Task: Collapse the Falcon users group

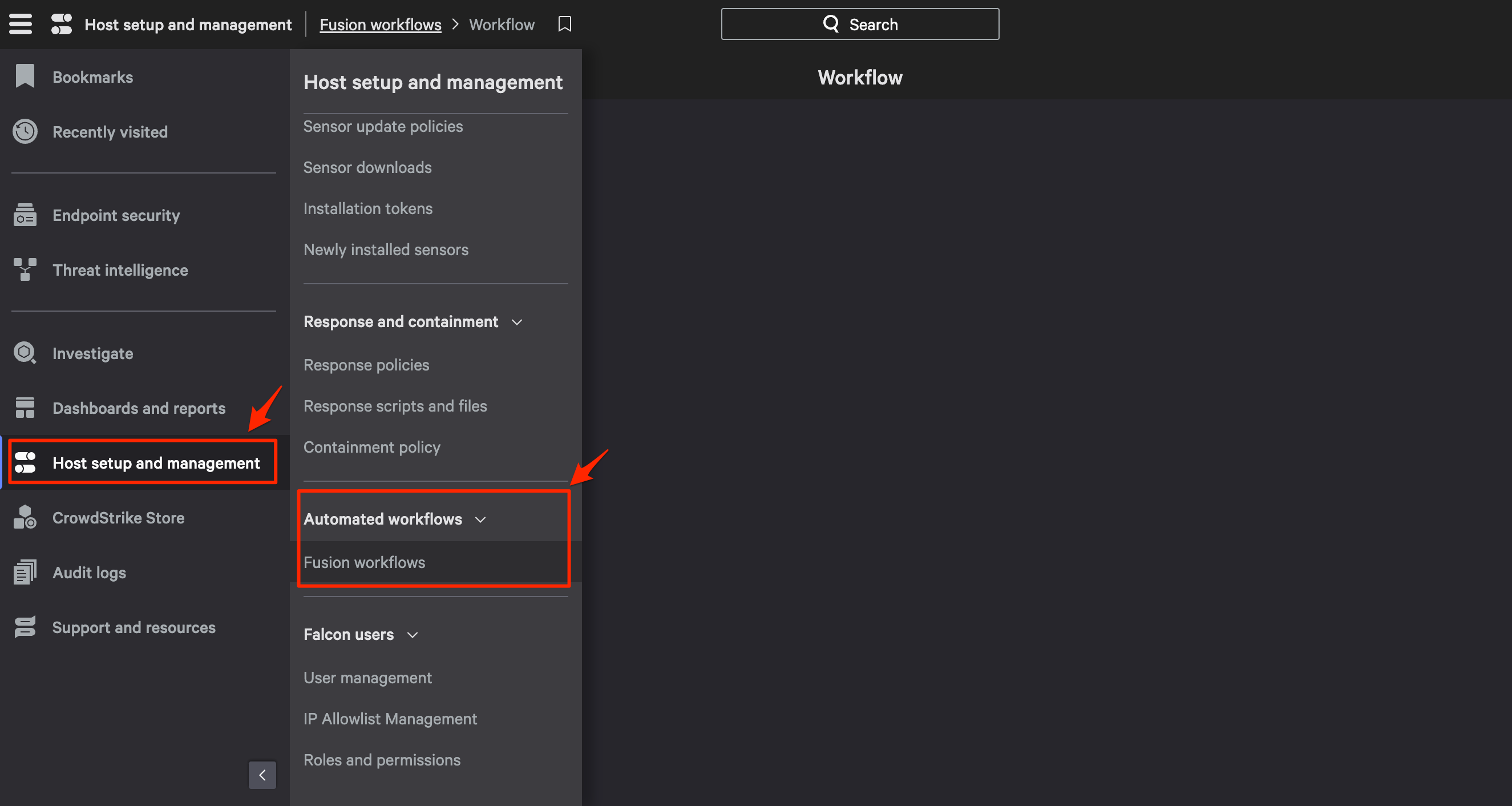Action: (x=412, y=635)
